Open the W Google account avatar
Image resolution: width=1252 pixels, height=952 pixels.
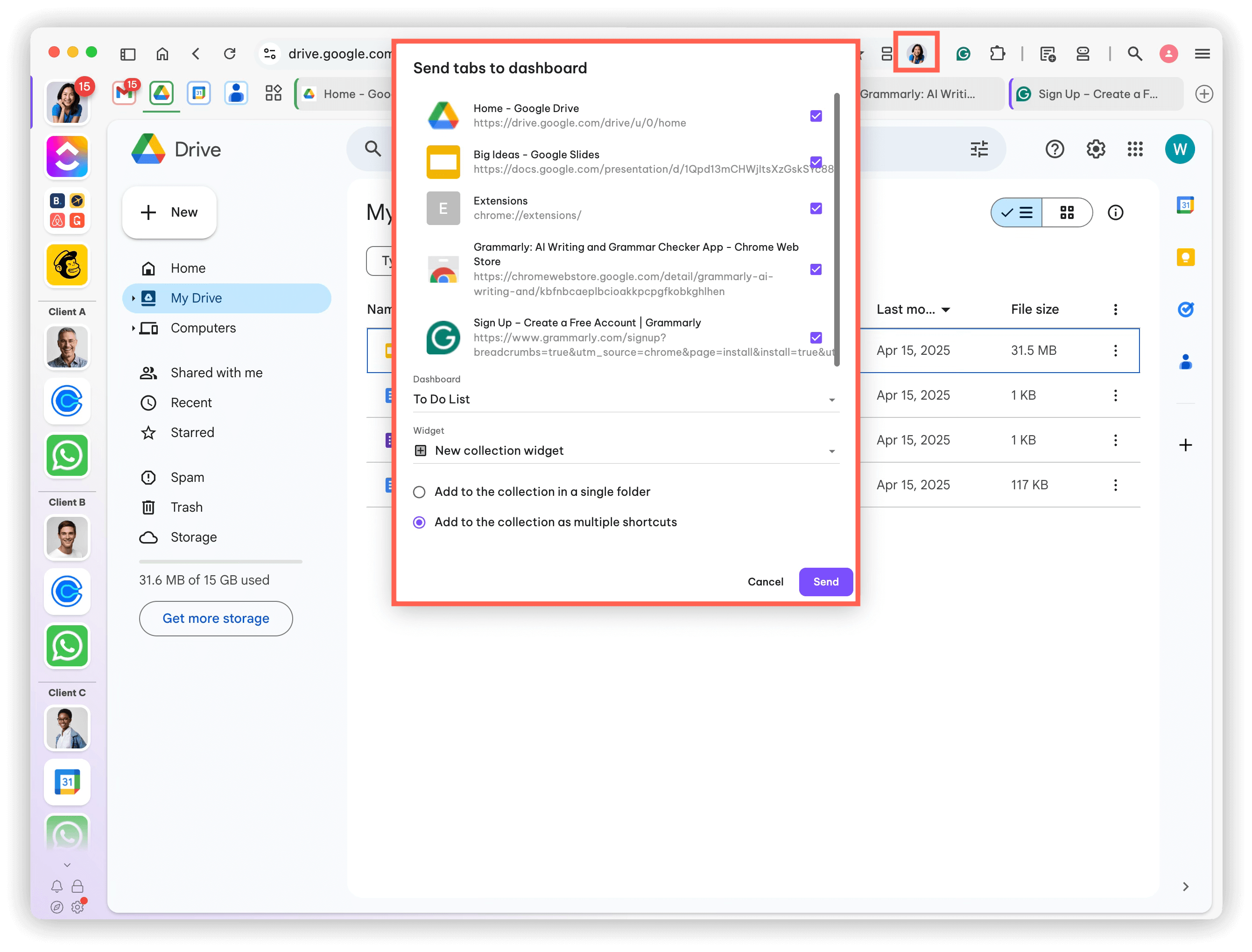pyautogui.click(x=1180, y=149)
